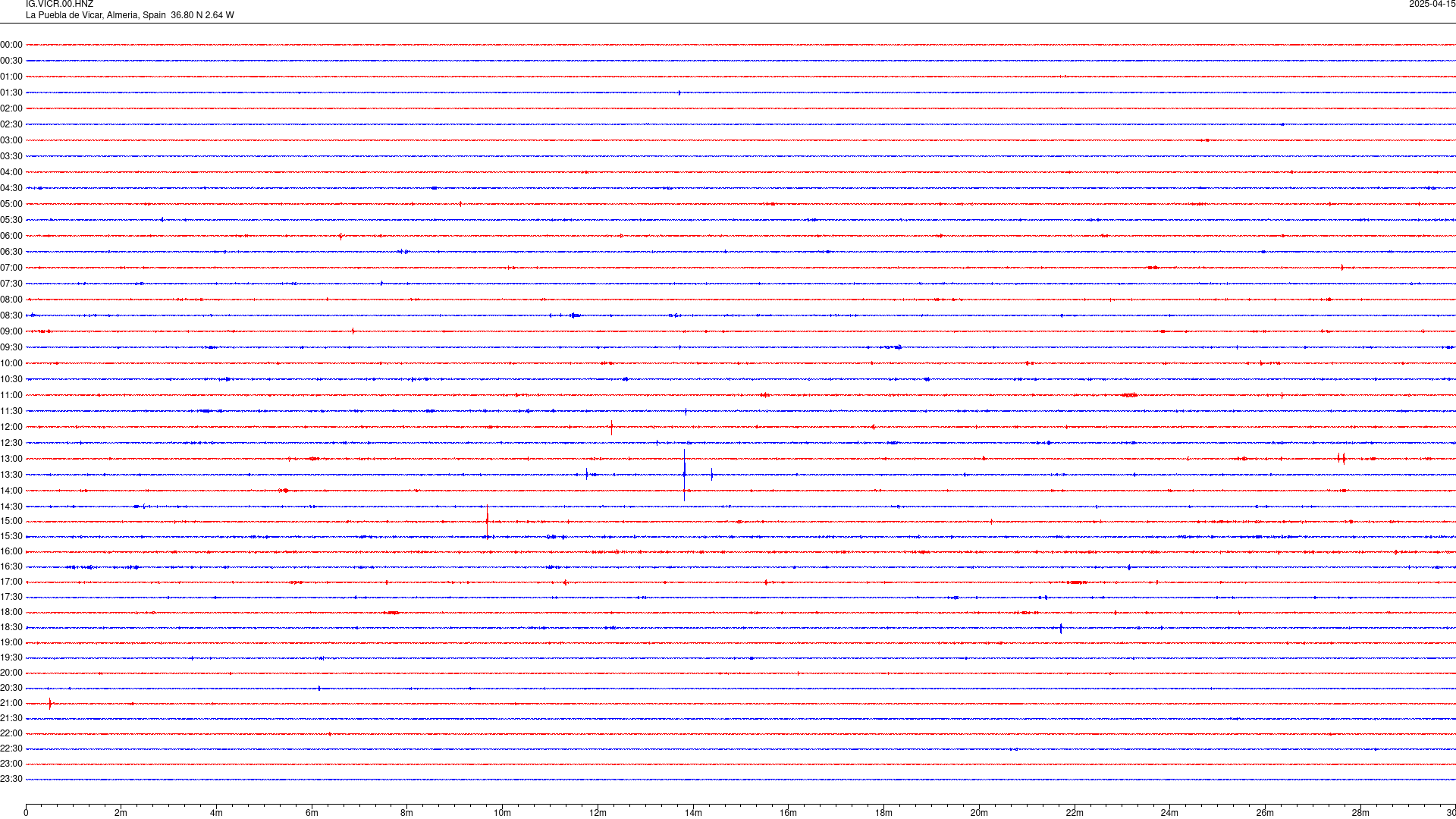Select the 03:00 time label
1456x819 pixels.
(11, 140)
